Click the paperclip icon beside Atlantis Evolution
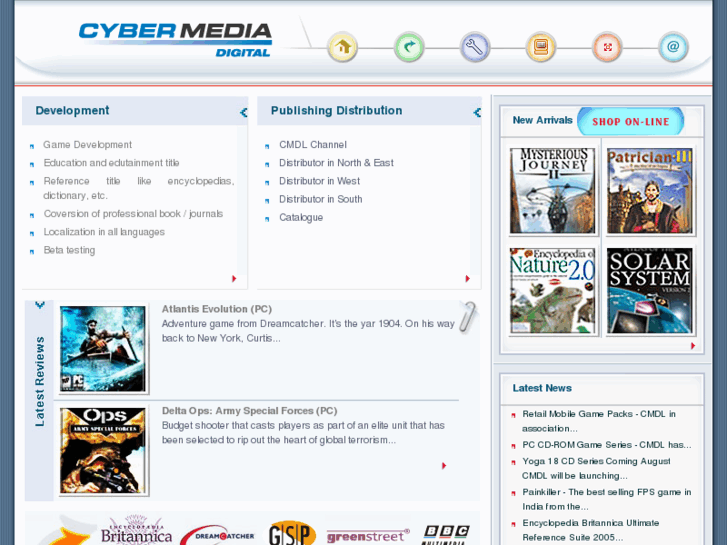The width and height of the screenshot is (727, 545). coord(468,317)
